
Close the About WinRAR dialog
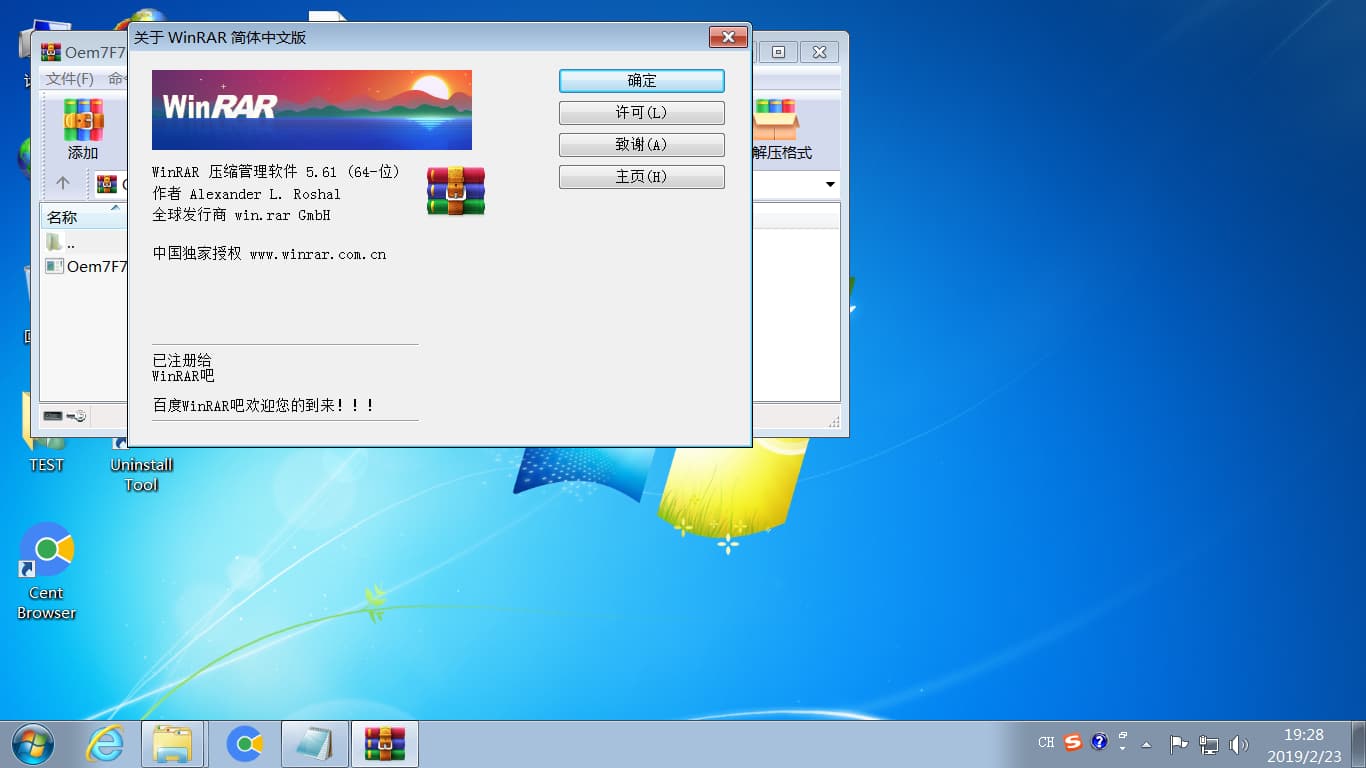click(728, 38)
